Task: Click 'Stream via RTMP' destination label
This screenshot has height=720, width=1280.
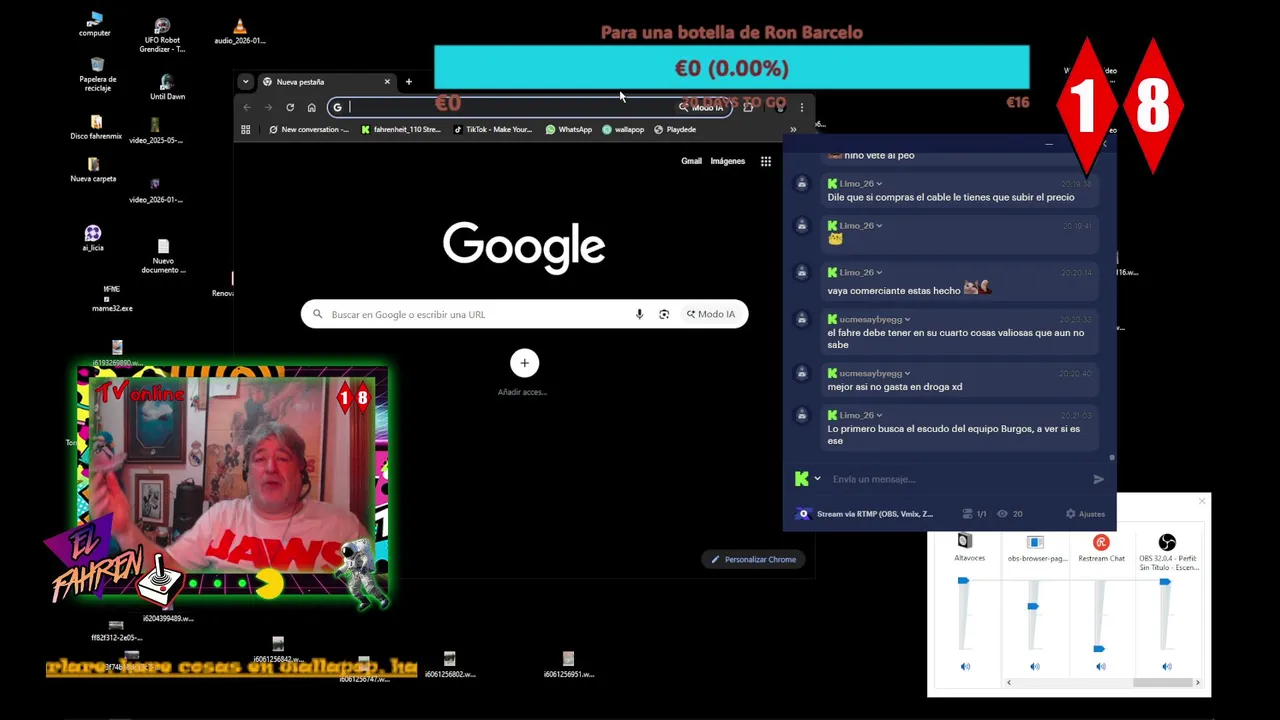Action: (875, 514)
